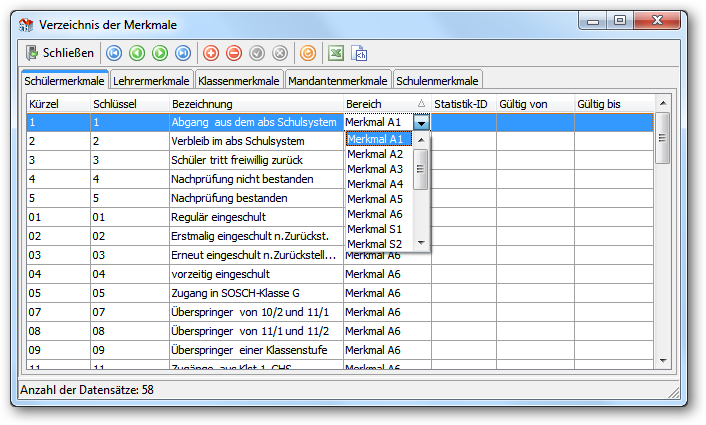Click the HTML export document icon

tap(359, 53)
